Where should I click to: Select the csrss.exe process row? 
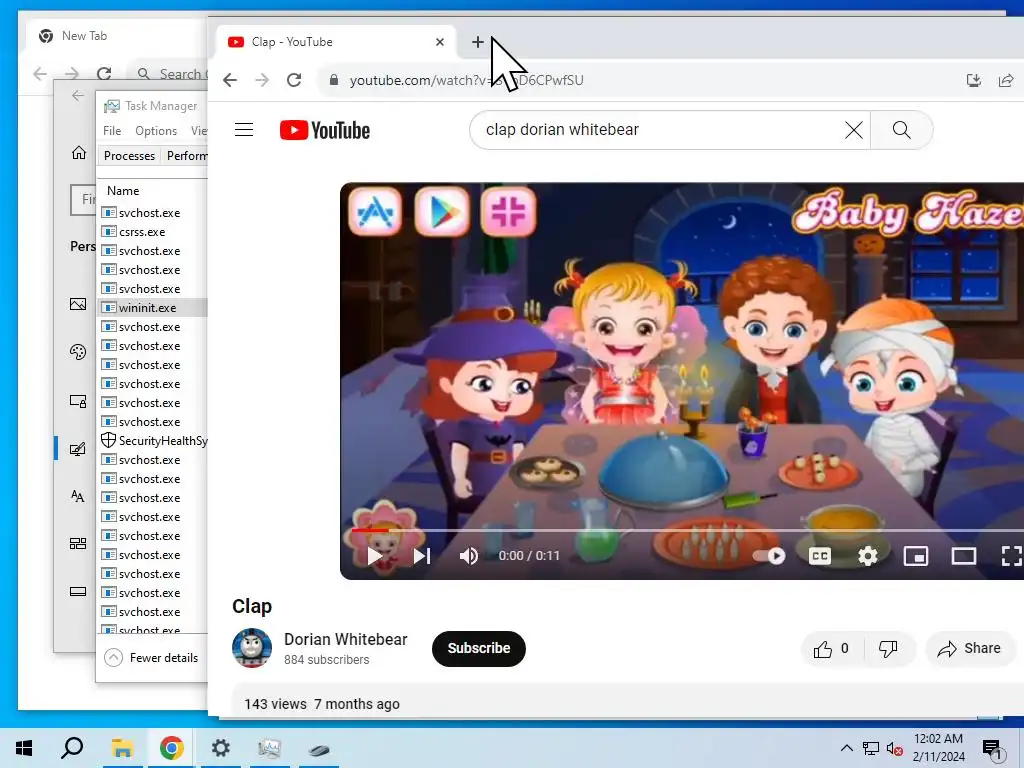pos(153,232)
